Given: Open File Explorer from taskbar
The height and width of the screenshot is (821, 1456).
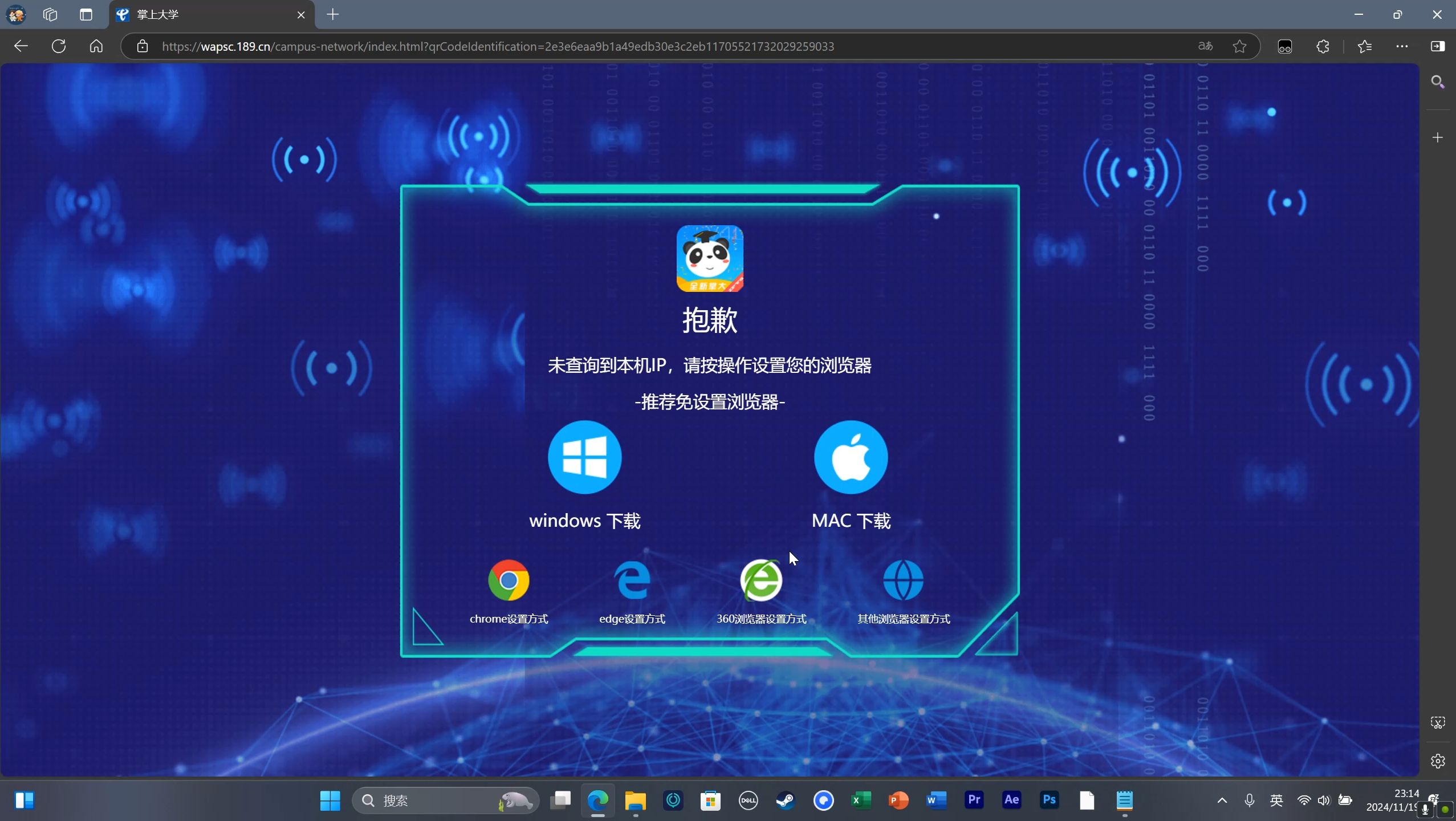Looking at the screenshot, I should tap(635, 800).
